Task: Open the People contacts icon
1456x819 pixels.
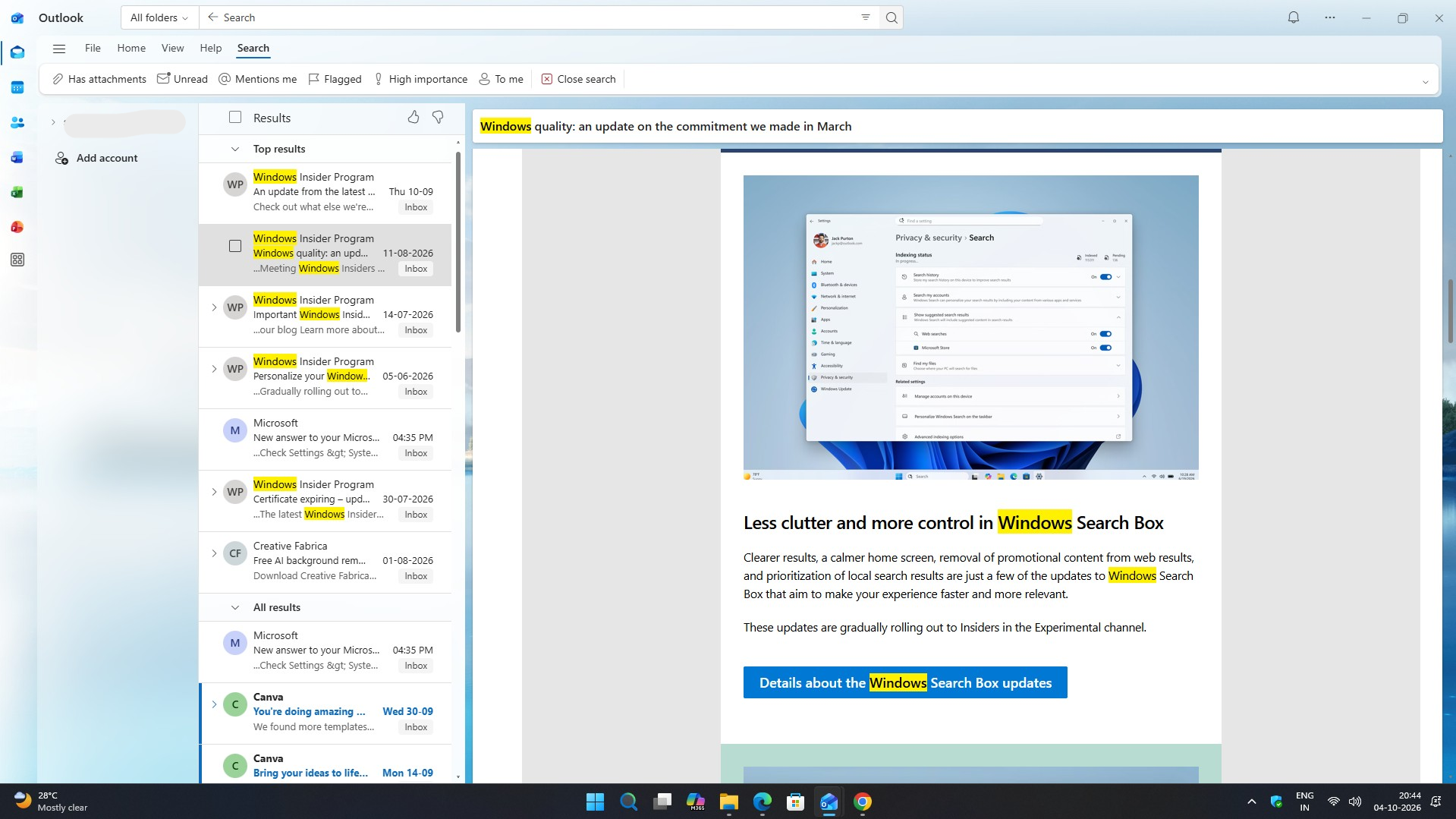Action: (17, 122)
